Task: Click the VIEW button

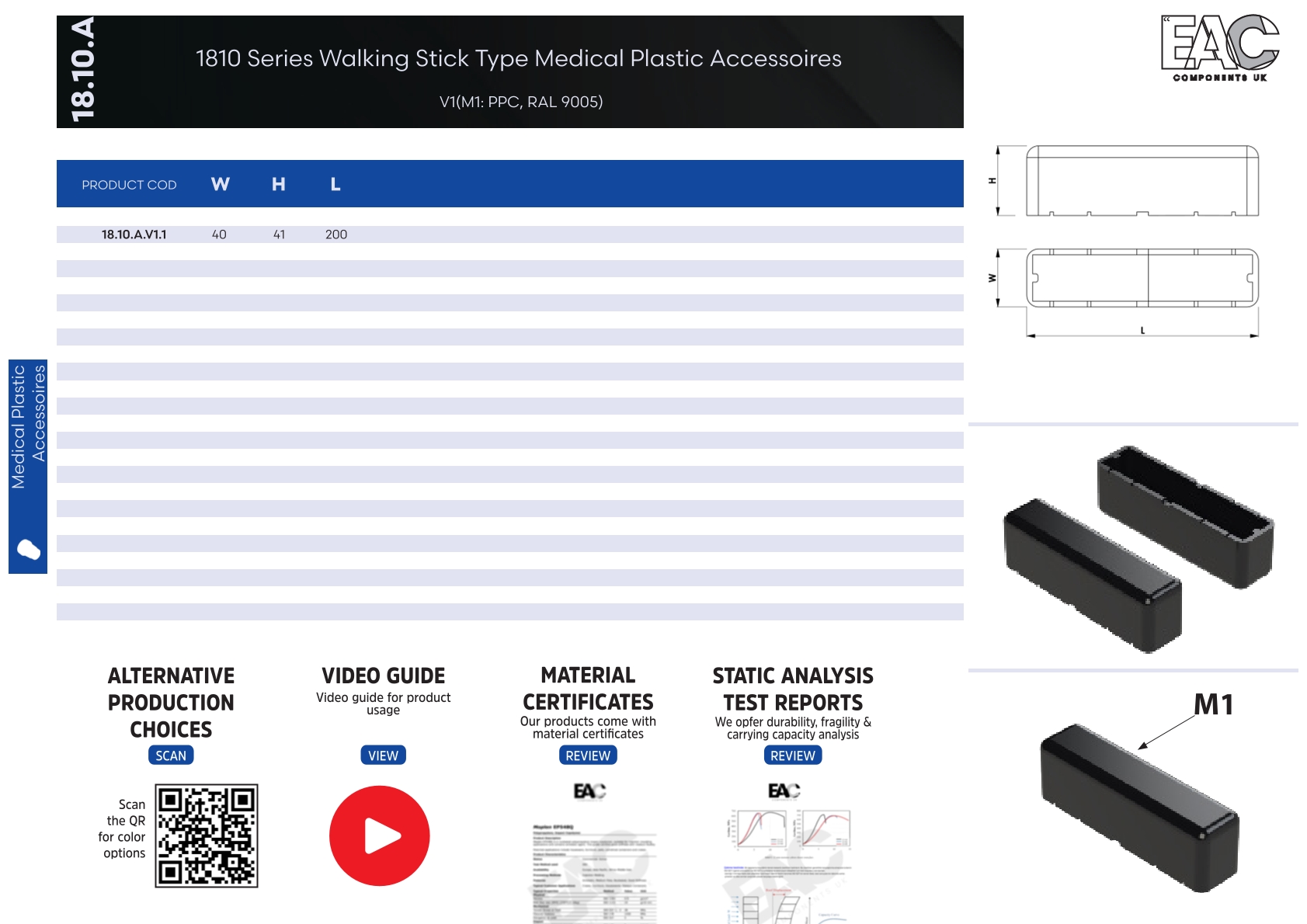Action: [x=383, y=756]
